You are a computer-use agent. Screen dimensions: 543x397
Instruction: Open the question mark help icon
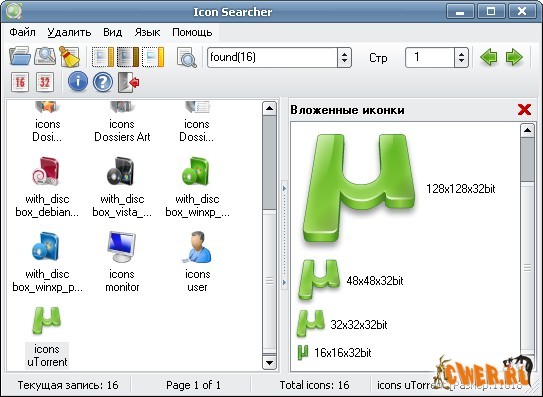pos(103,82)
